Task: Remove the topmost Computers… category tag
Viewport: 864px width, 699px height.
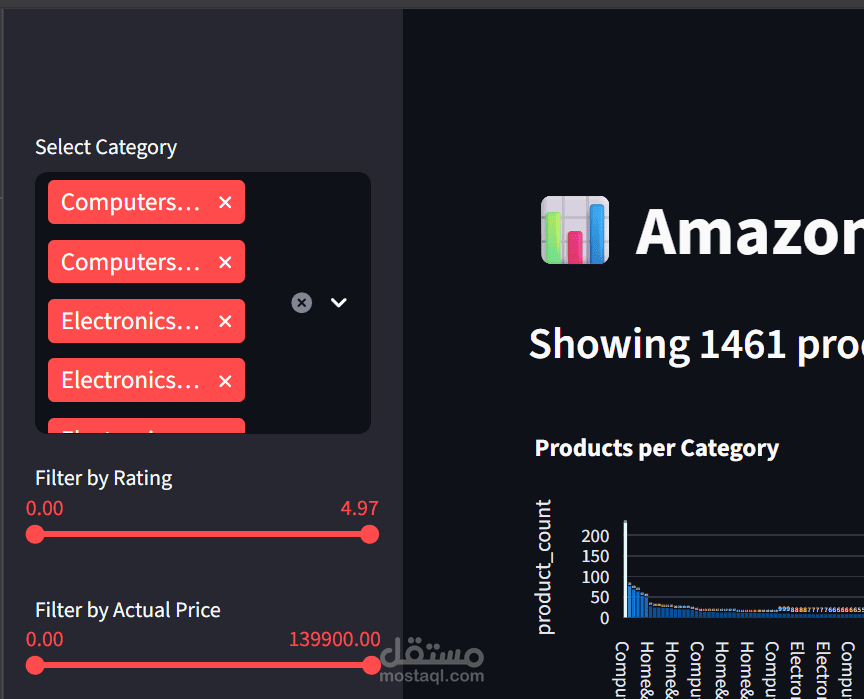Action: coord(225,202)
